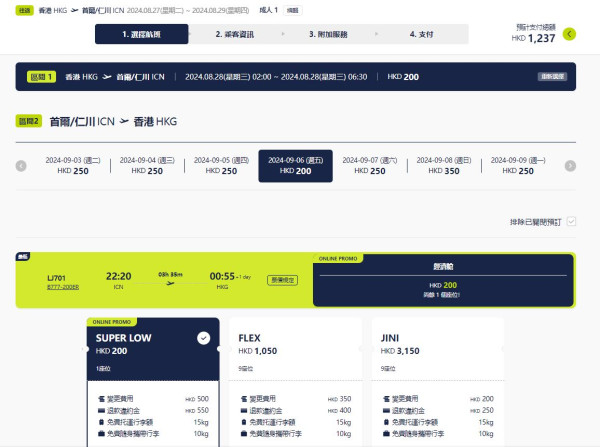Open step 4 payment
This screenshot has height=447, width=600.
tap(421, 34)
